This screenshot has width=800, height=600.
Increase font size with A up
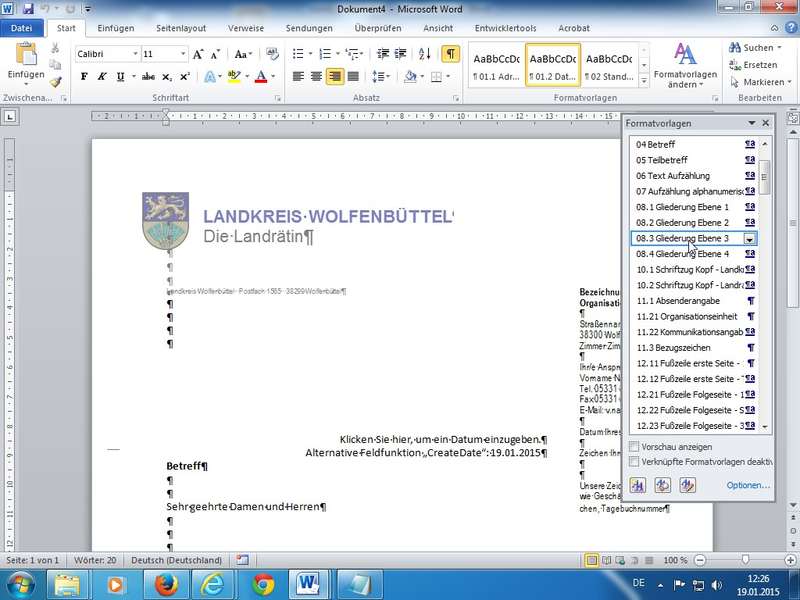[198, 54]
